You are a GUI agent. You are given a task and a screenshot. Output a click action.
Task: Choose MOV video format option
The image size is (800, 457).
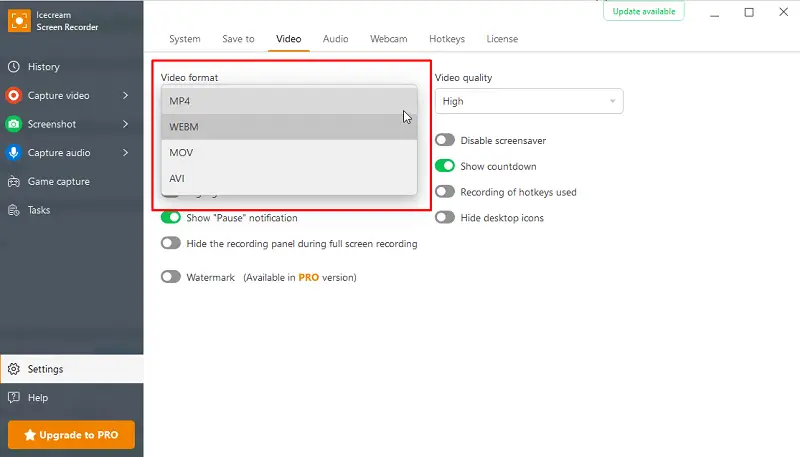point(289,153)
